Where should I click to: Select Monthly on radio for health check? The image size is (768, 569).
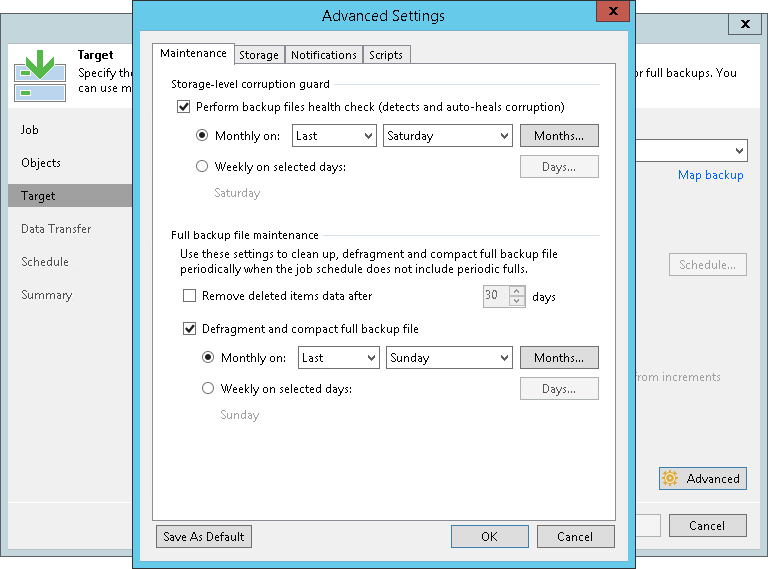click(x=202, y=136)
